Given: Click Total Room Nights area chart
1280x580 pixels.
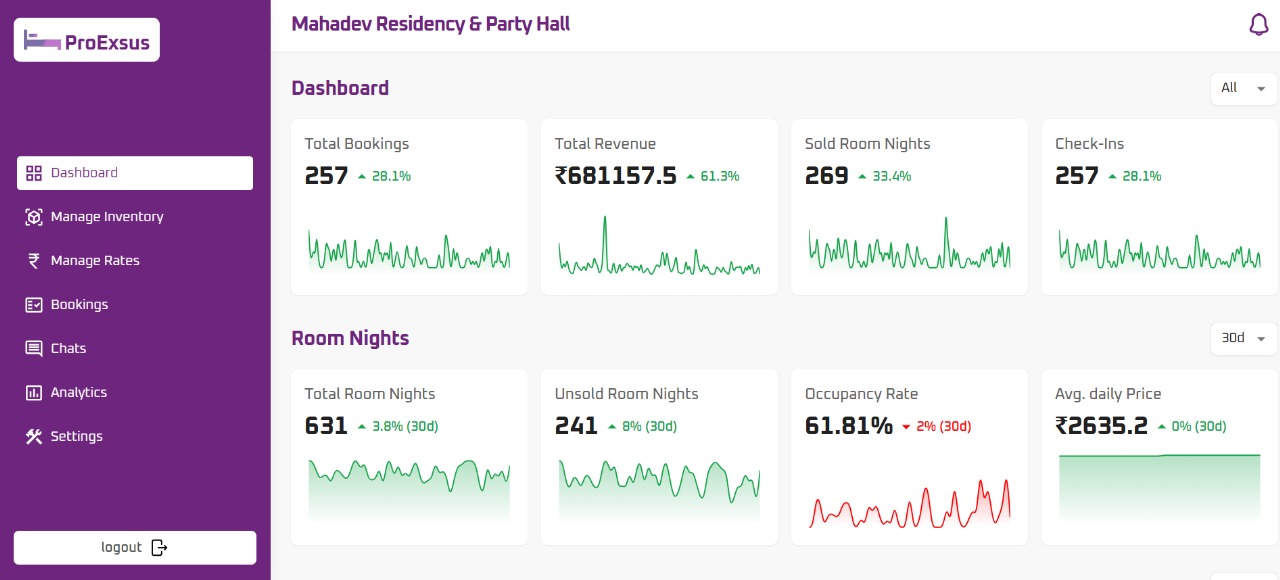Looking at the screenshot, I should (x=409, y=490).
